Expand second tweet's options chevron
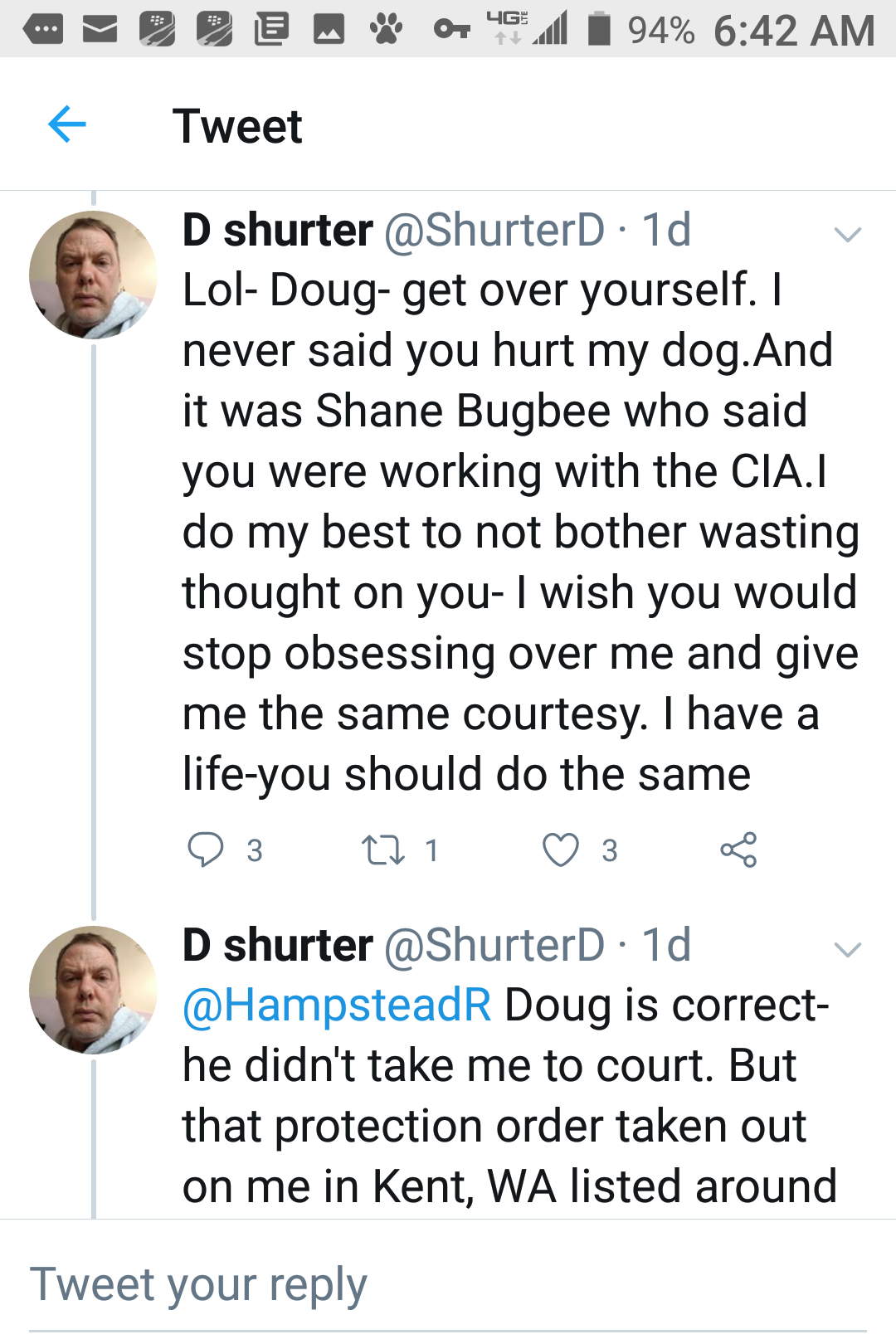Viewport: 896px width, 1344px height. click(x=847, y=950)
